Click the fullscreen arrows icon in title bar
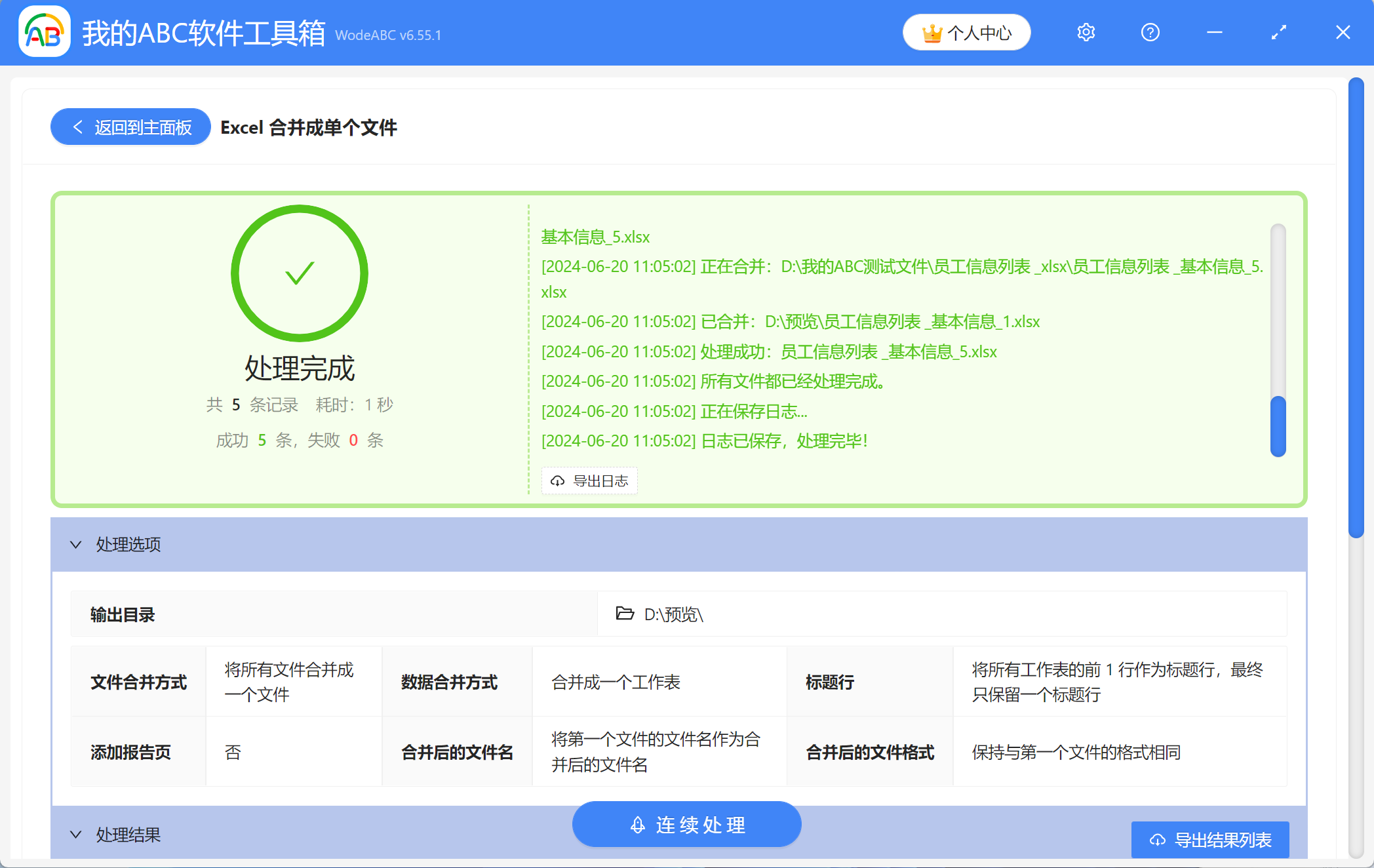The height and width of the screenshot is (868, 1374). click(x=1278, y=32)
